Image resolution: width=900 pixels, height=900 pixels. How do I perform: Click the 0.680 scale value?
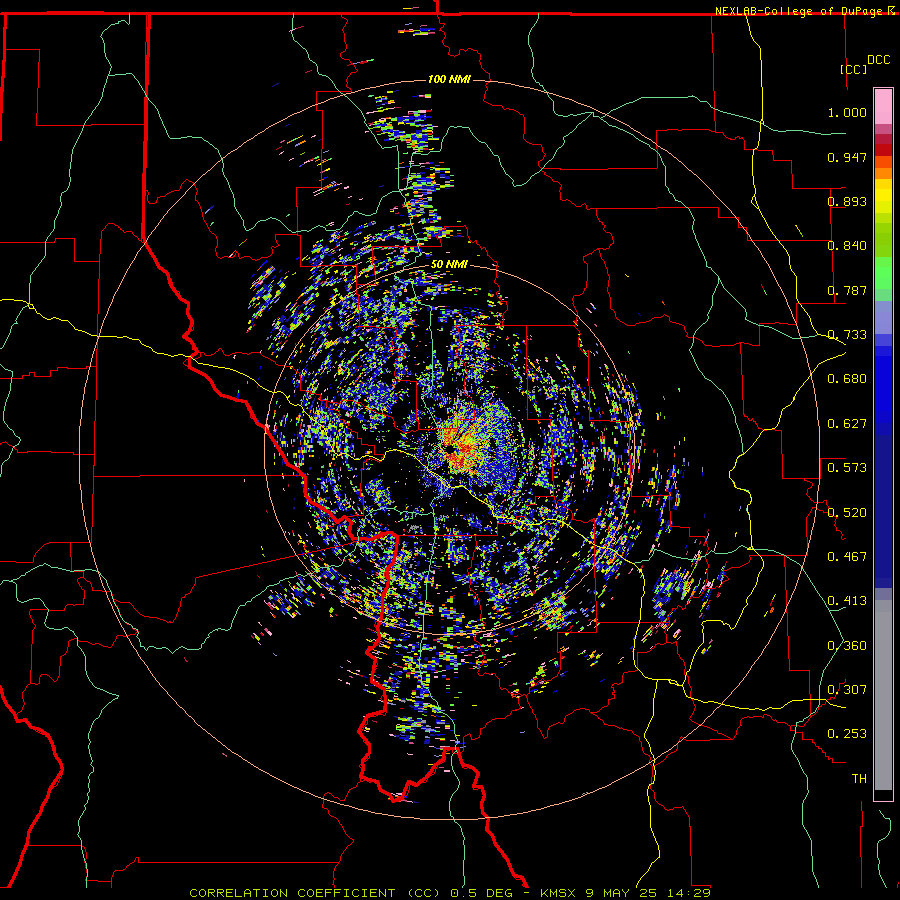[847, 379]
